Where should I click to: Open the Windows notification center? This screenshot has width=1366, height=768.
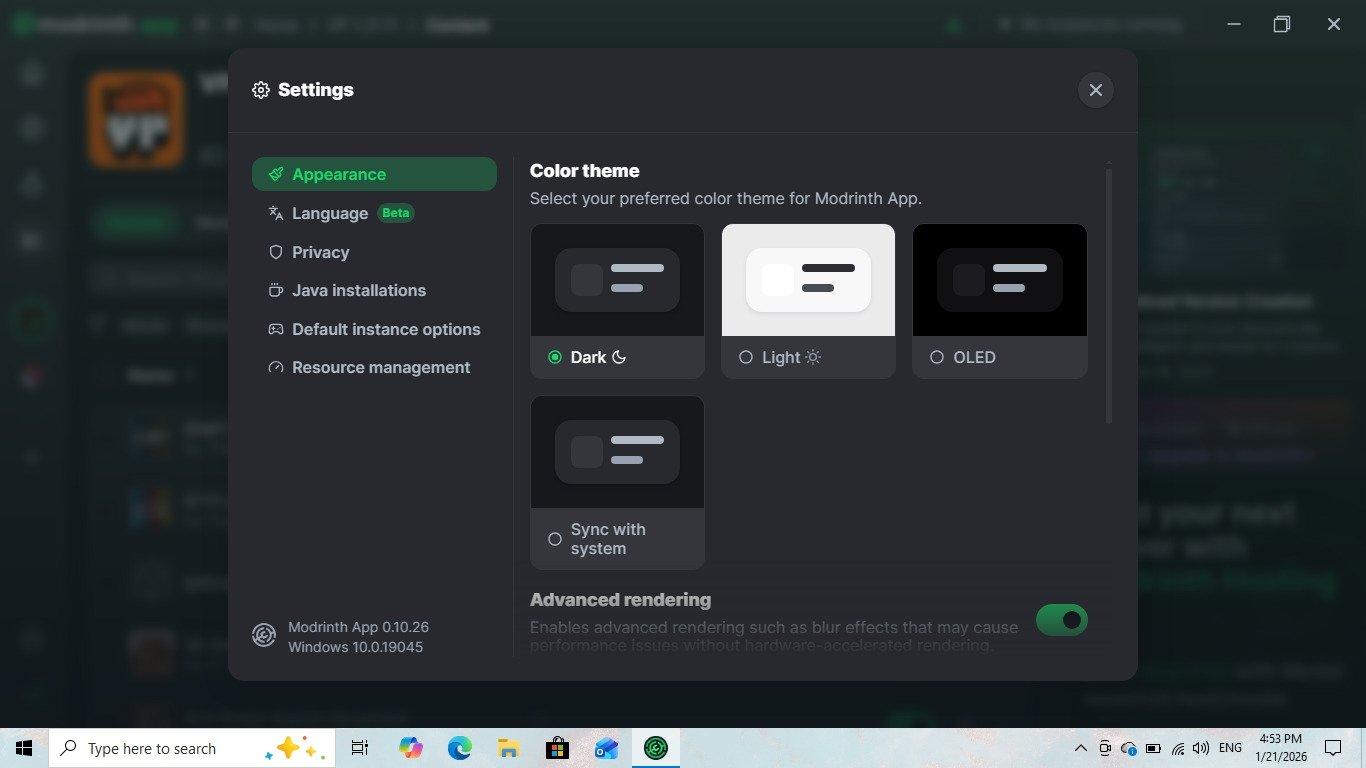coord(1332,748)
